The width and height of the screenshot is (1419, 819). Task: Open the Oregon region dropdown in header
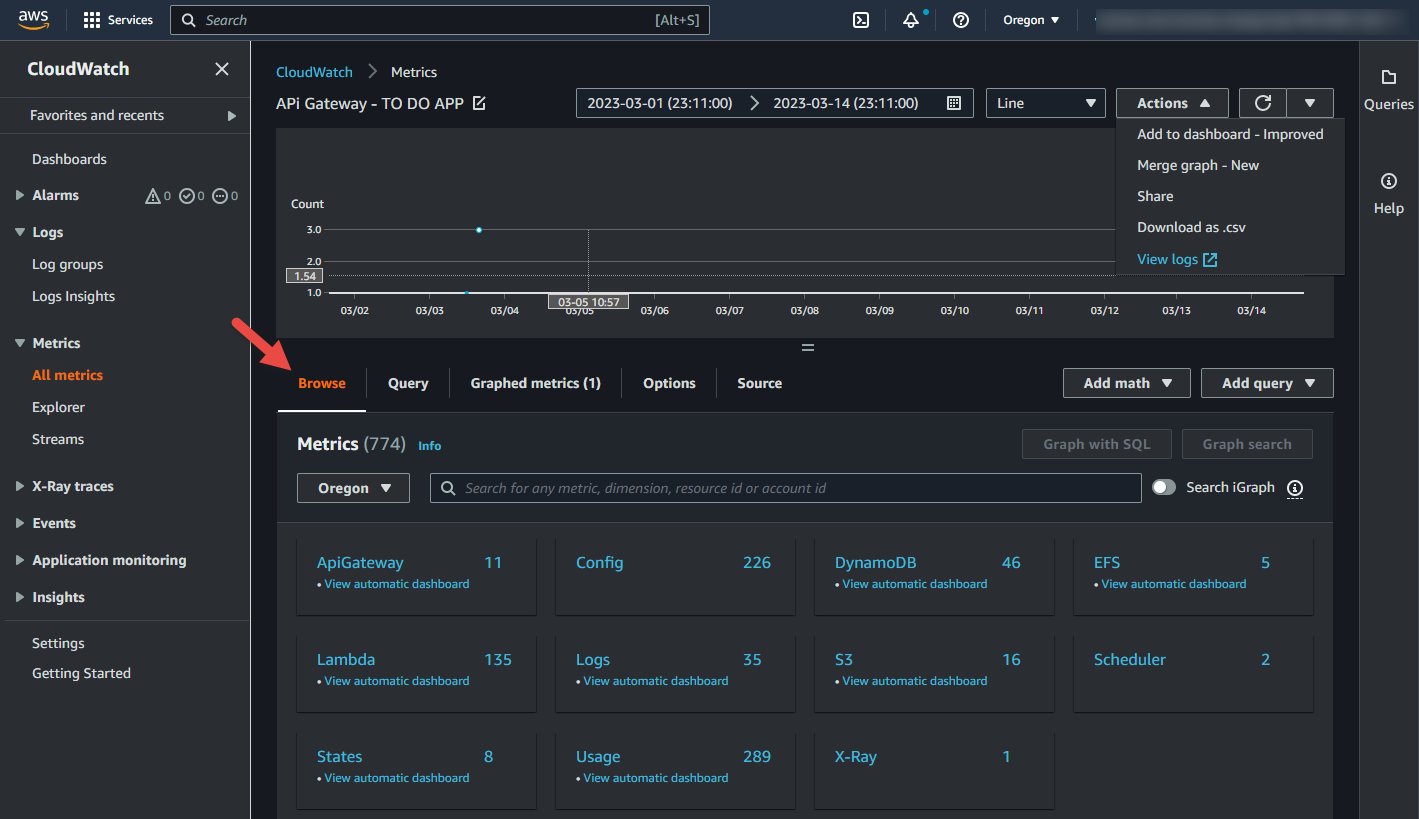tap(1031, 20)
